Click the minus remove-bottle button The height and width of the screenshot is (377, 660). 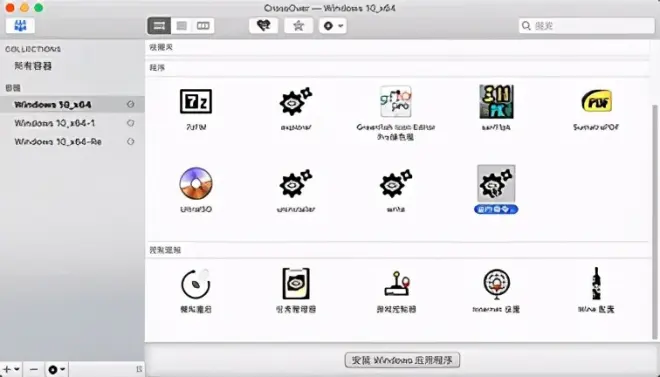click(x=34, y=369)
